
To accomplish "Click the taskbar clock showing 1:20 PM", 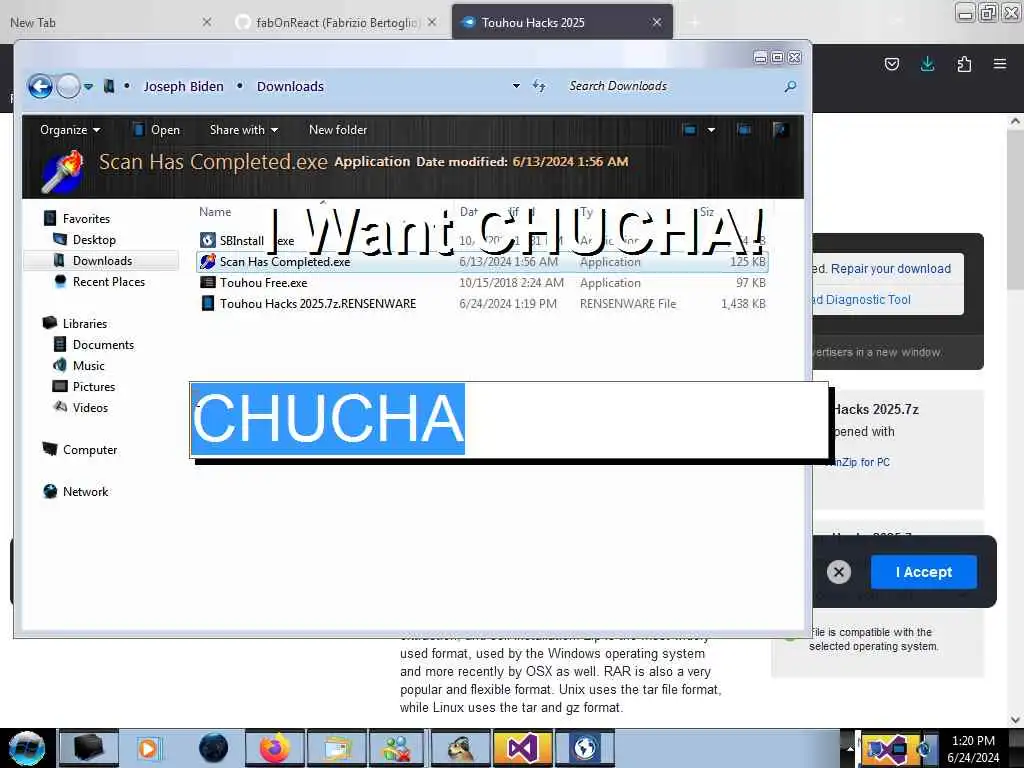I will coord(973,748).
